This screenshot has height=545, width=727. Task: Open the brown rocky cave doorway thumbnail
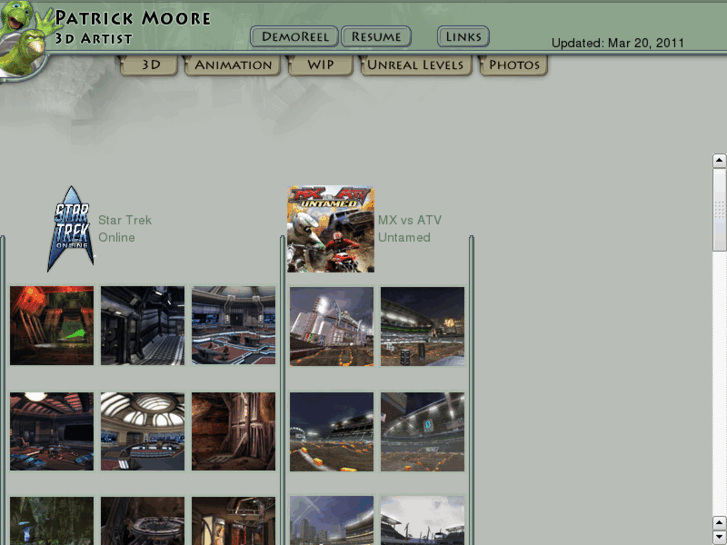234,431
